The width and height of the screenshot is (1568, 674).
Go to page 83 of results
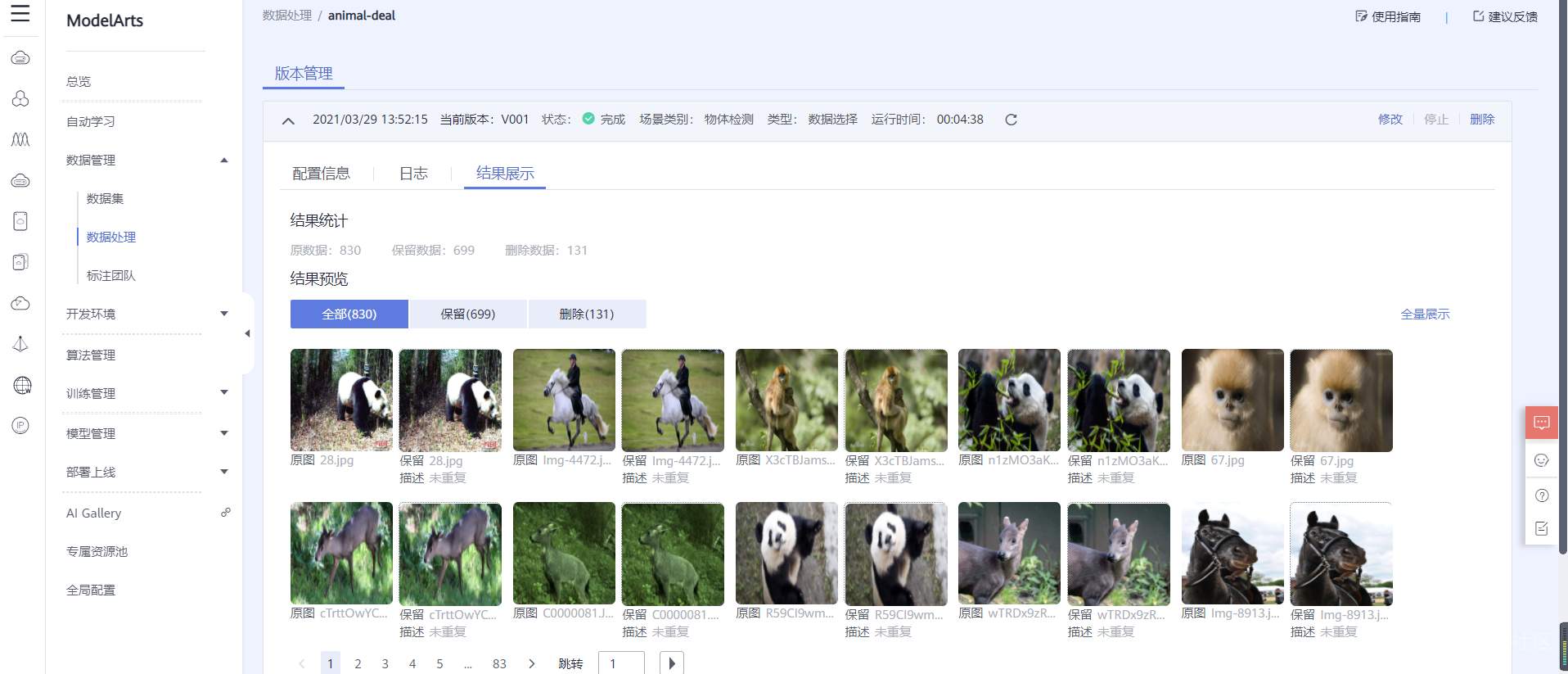(x=499, y=663)
